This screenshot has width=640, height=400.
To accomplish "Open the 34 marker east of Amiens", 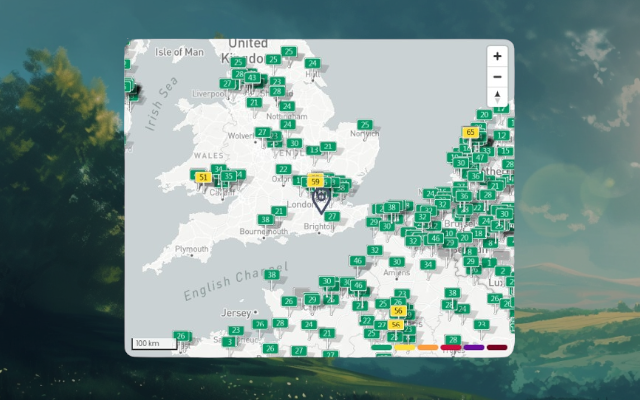I will pyautogui.click(x=427, y=264).
